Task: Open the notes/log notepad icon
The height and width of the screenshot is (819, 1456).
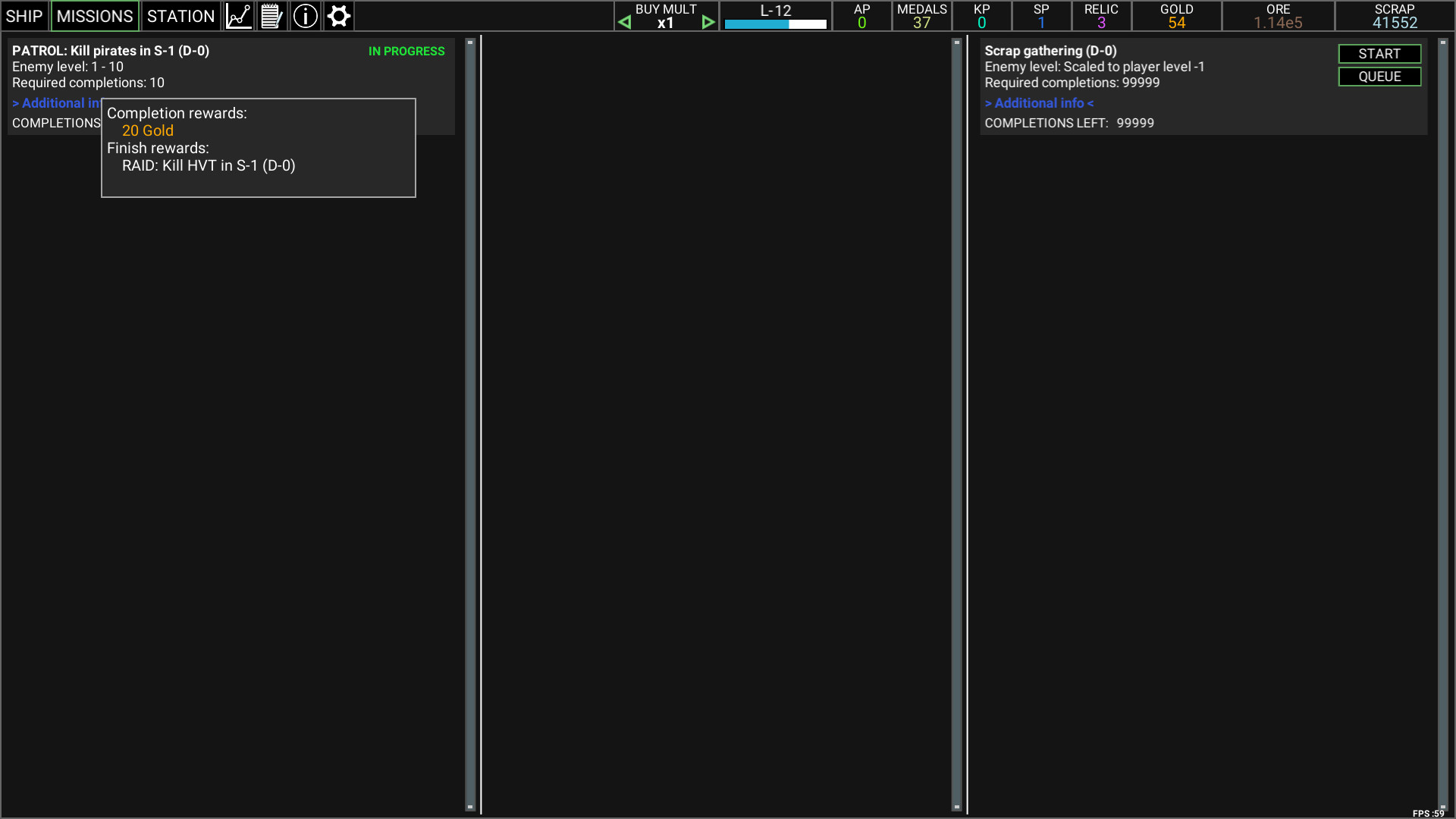Action: click(271, 16)
